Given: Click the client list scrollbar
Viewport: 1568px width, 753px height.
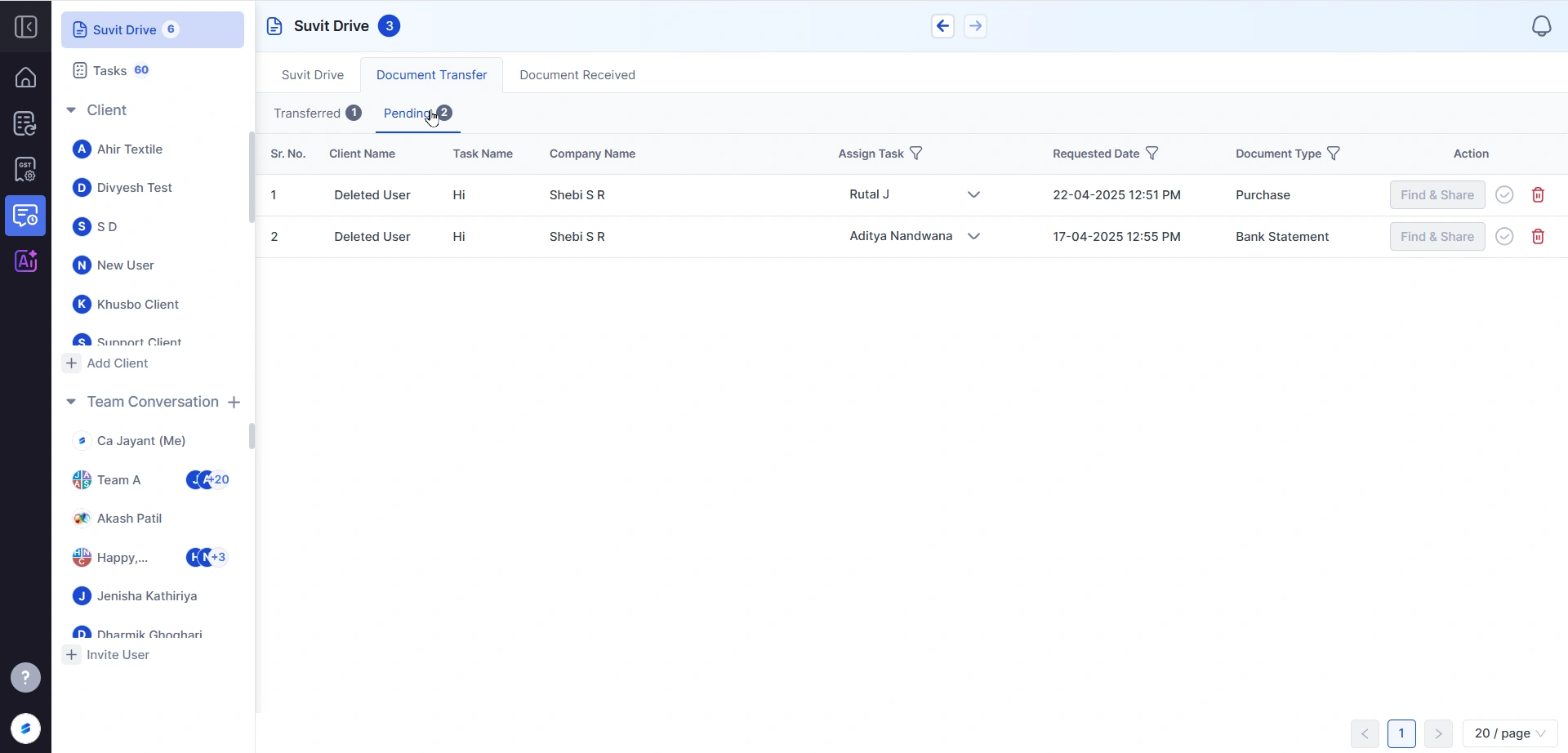Looking at the screenshot, I should [252, 177].
